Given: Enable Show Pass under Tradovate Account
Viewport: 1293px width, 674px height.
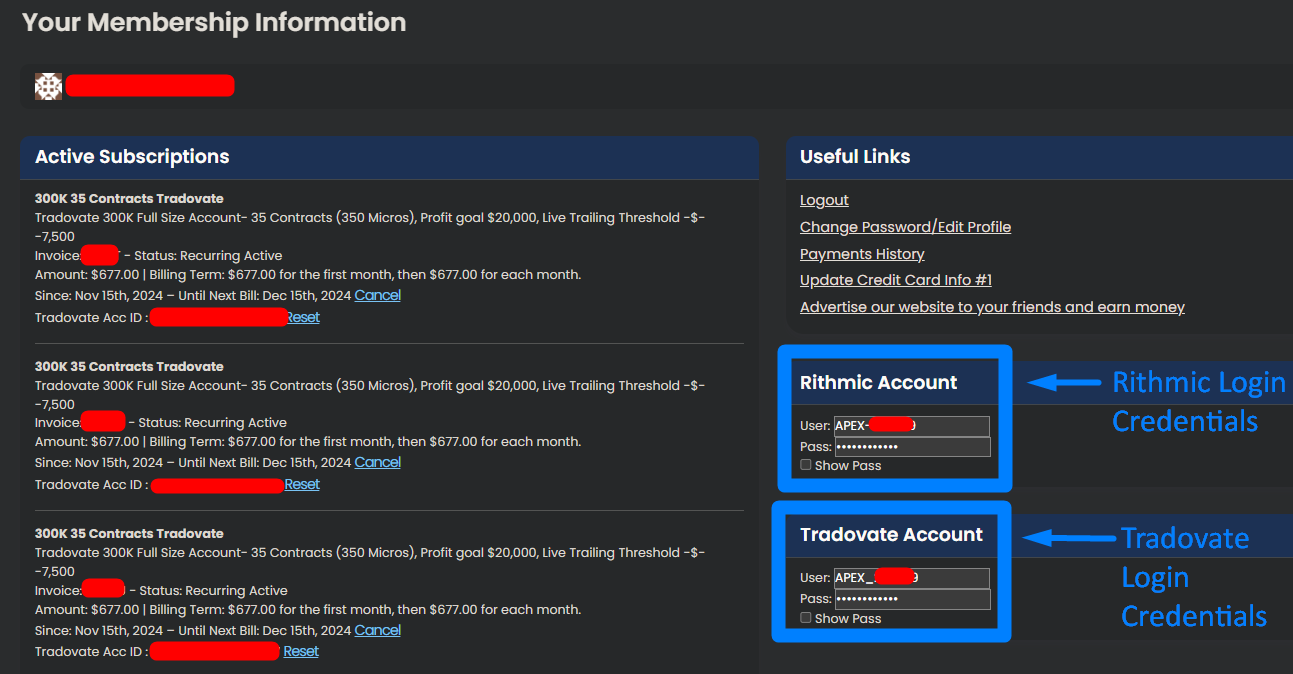Looking at the screenshot, I should (806, 618).
